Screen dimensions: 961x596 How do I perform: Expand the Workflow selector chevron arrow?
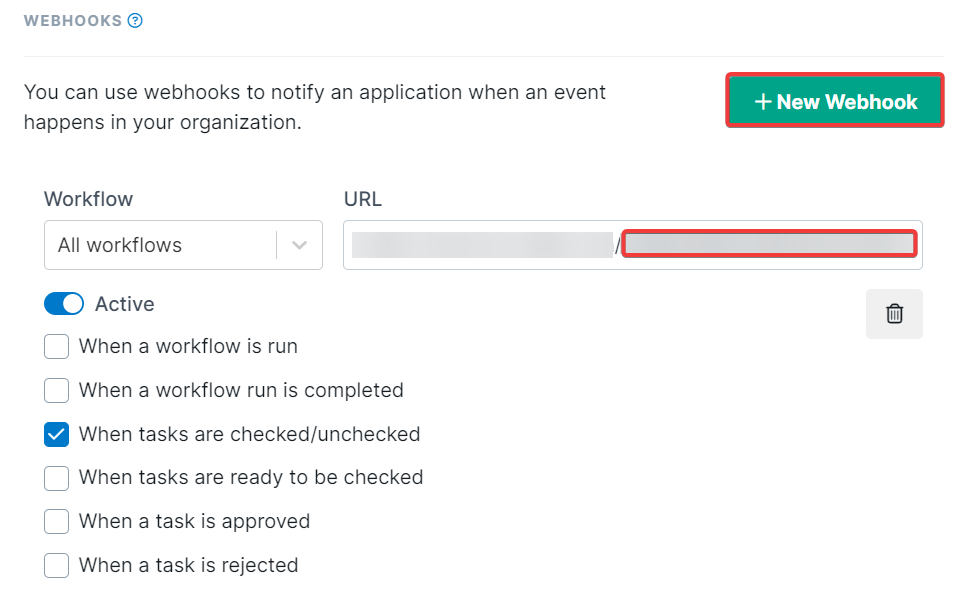click(299, 245)
